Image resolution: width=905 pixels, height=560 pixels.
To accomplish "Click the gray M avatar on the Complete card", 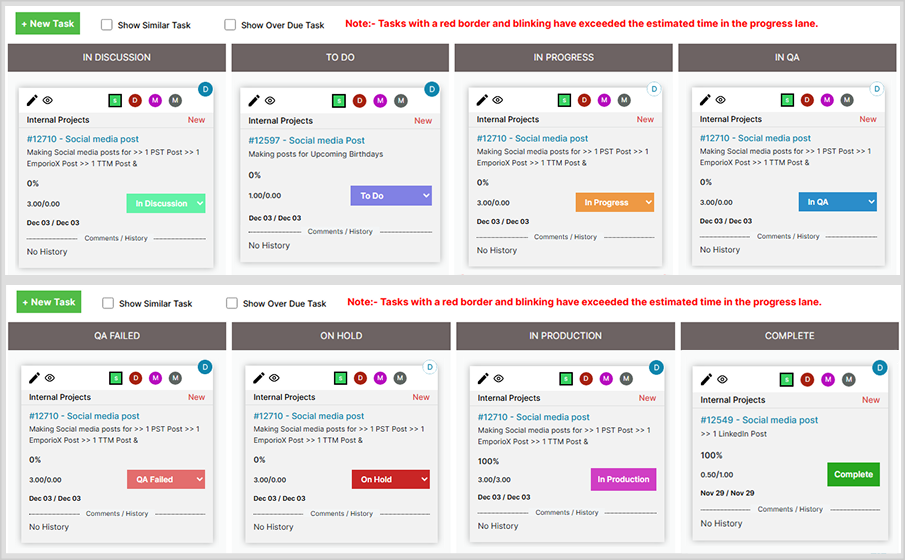I will (x=848, y=379).
